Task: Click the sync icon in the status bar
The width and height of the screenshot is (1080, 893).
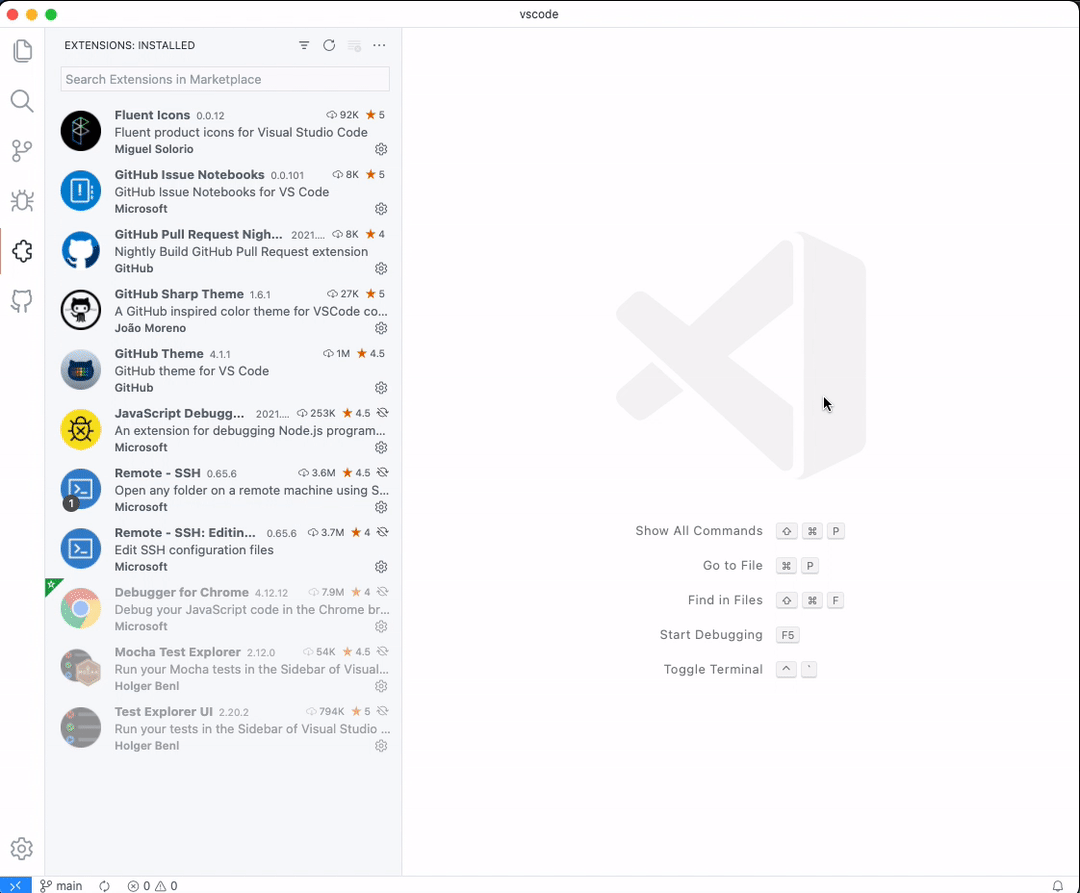Action: coord(104,885)
